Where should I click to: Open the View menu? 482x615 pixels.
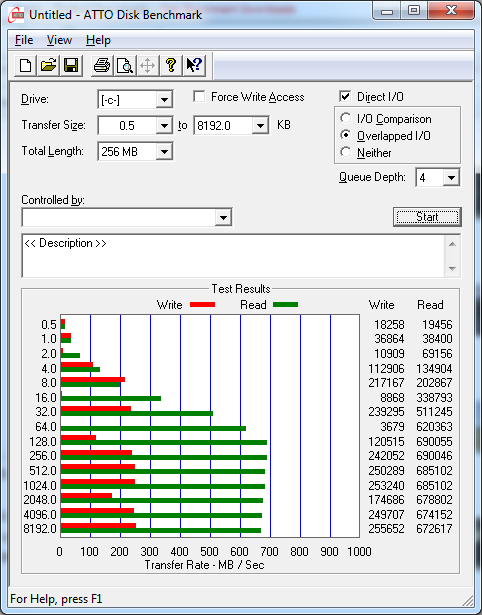click(60, 40)
